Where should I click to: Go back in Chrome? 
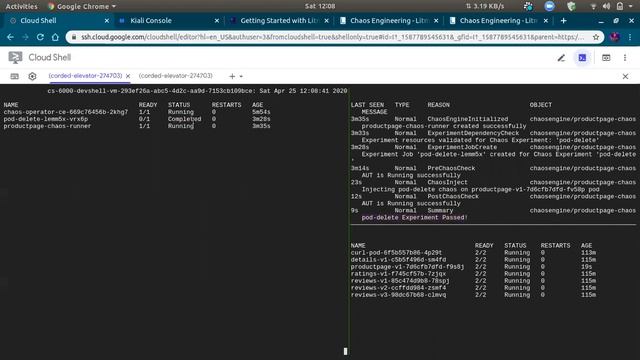[10, 37]
